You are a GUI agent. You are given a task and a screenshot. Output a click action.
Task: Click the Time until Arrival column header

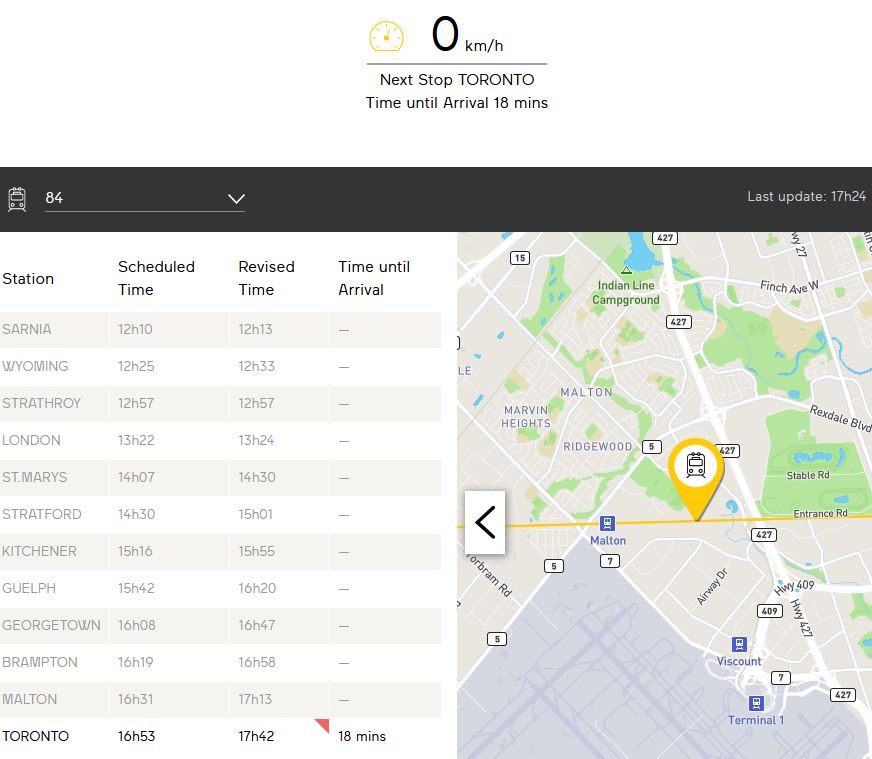point(374,278)
